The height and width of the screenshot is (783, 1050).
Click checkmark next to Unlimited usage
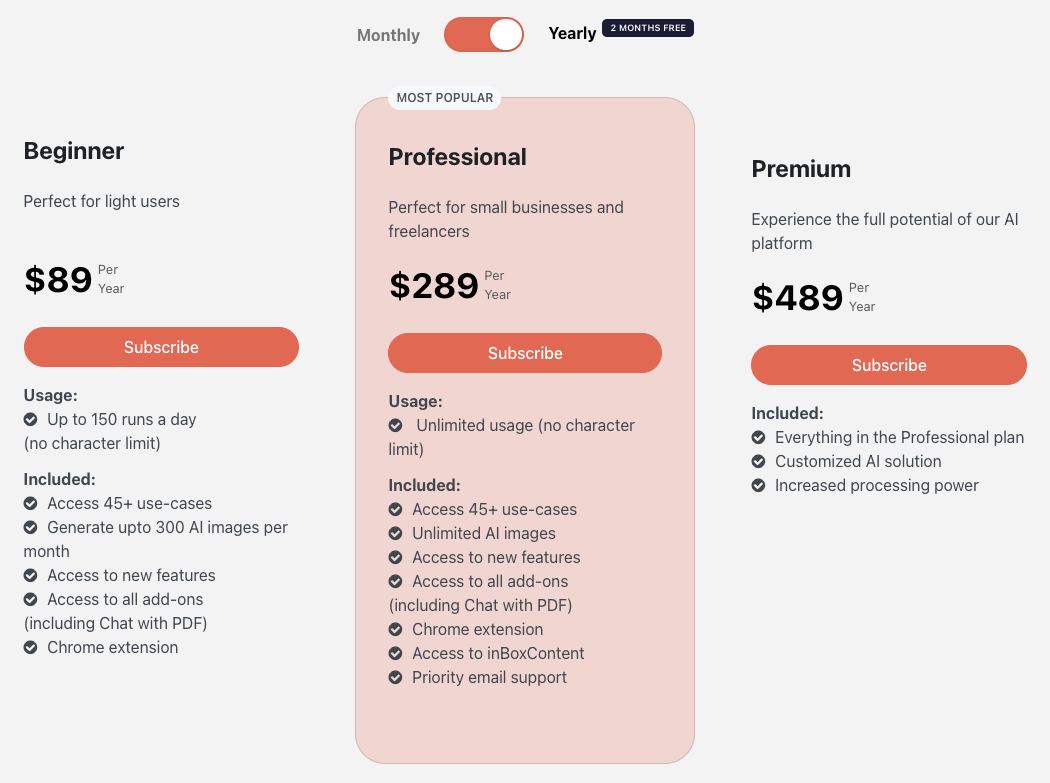point(396,426)
